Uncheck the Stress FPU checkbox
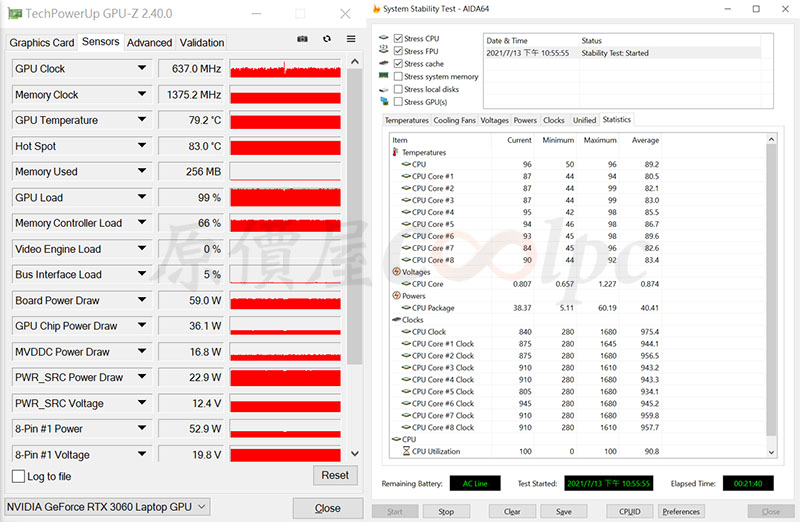This screenshot has width=800, height=522. tap(398, 51)
